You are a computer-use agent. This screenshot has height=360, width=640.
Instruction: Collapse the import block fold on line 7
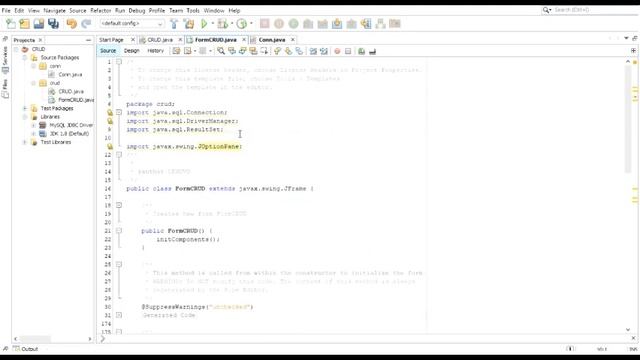click(119, 112)
